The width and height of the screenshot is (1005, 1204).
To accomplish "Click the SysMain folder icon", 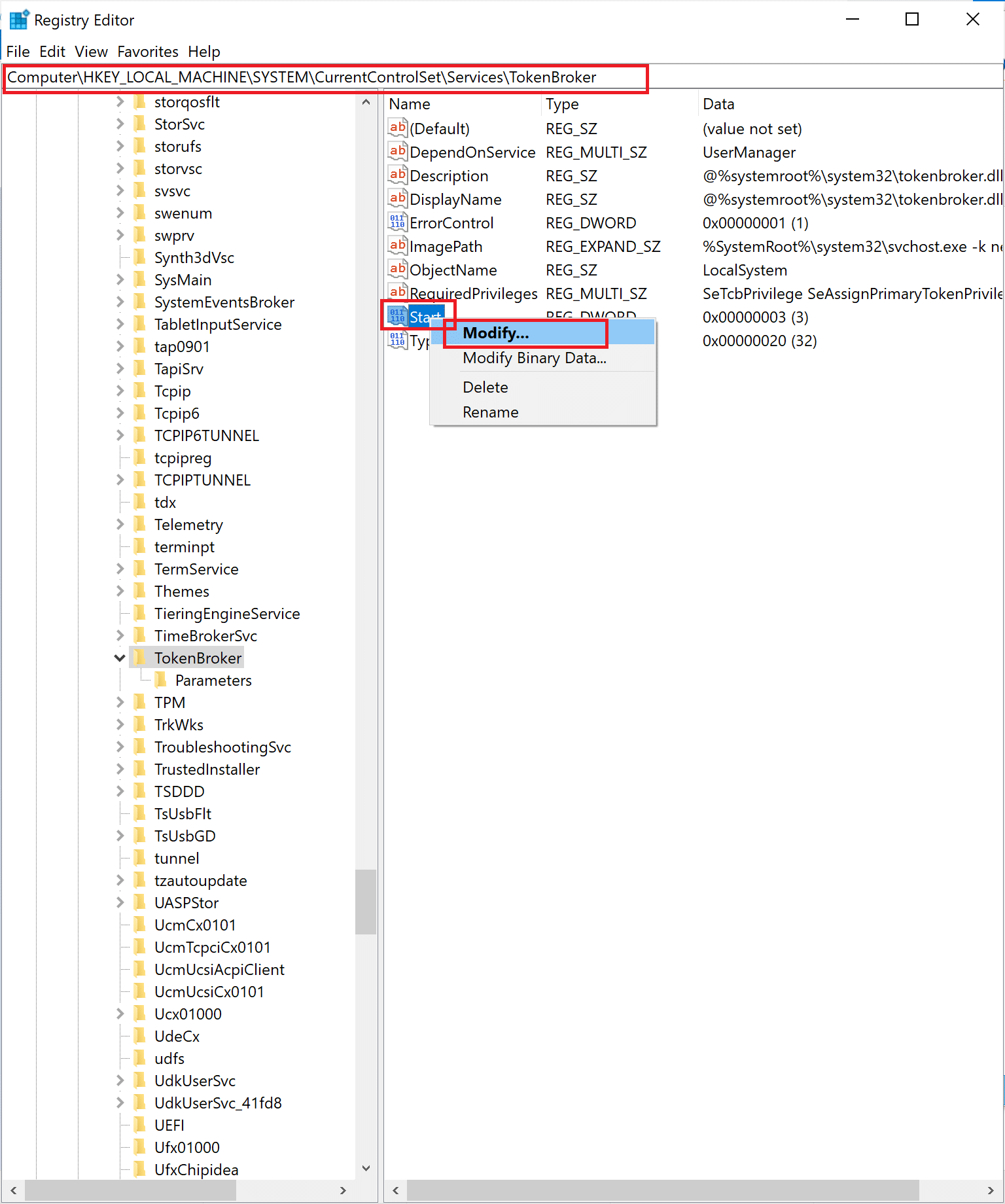I will [x=140, y=279].
